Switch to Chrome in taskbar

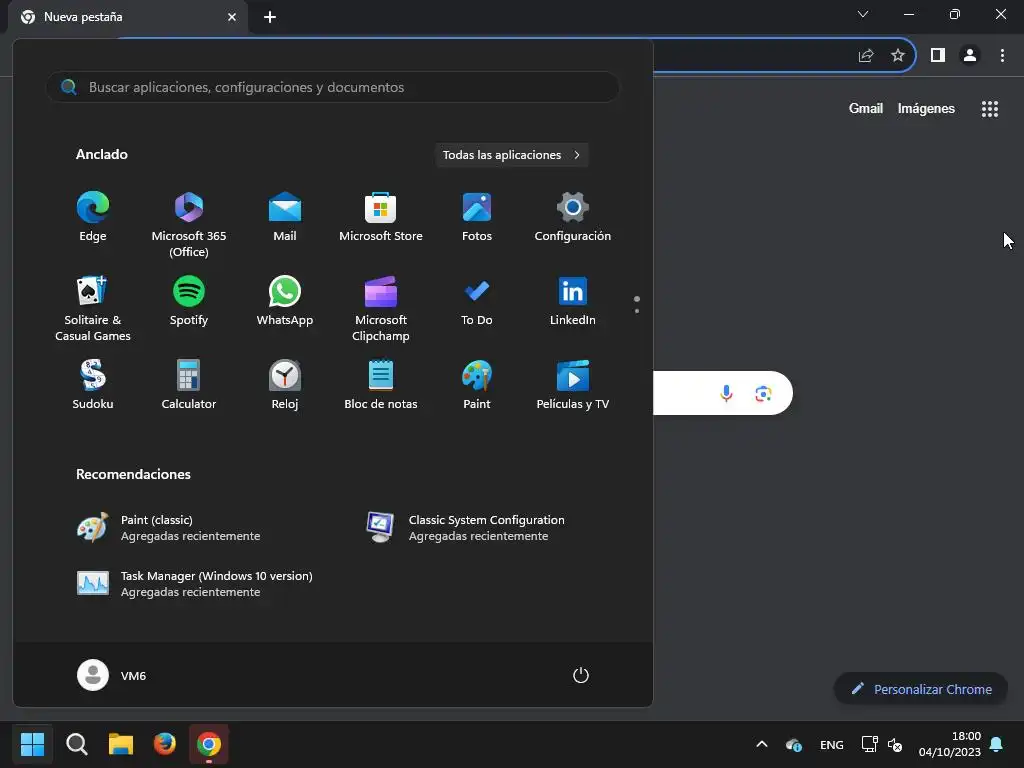[x=209, y=744]
